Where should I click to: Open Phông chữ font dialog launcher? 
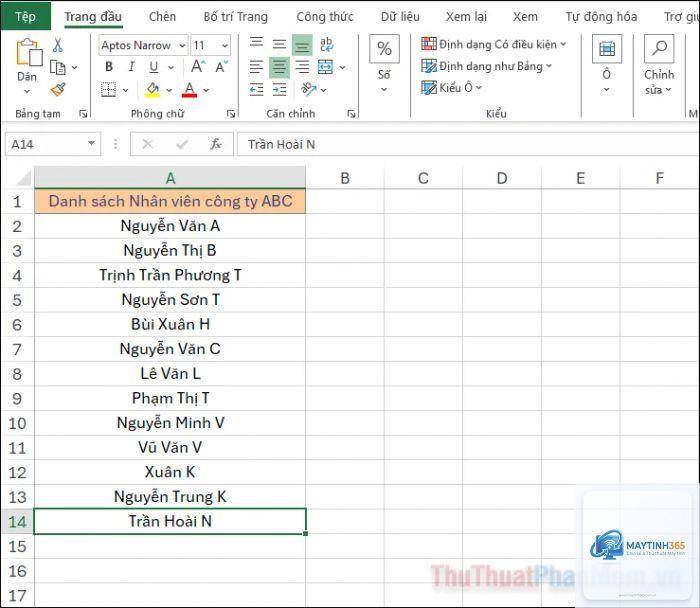(231, 114)
